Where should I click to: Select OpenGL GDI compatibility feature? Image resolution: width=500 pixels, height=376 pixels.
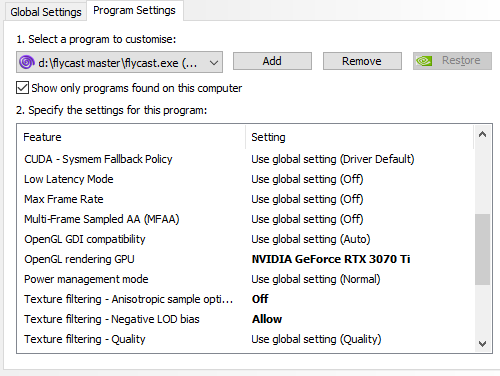point(85,239)
